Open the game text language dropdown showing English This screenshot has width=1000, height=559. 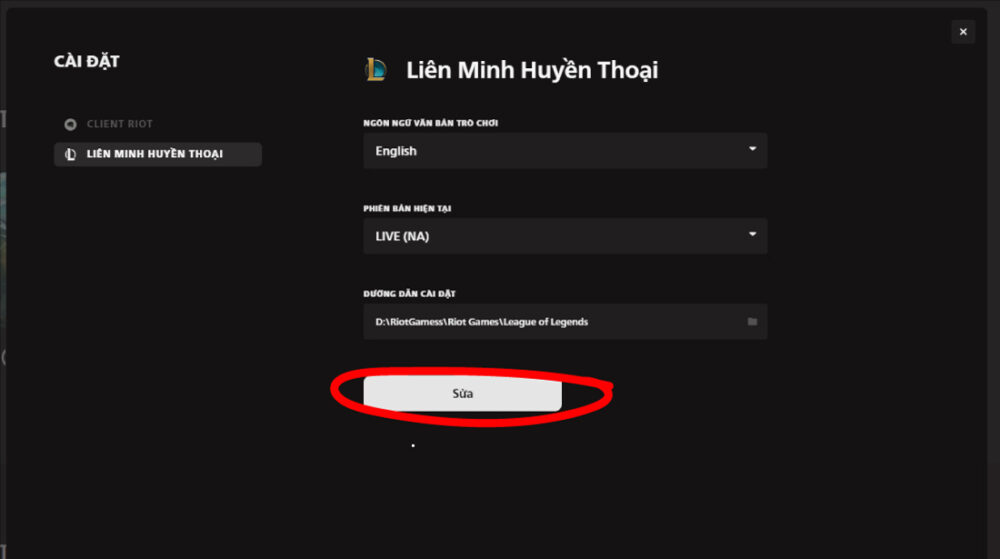(565, 151)
